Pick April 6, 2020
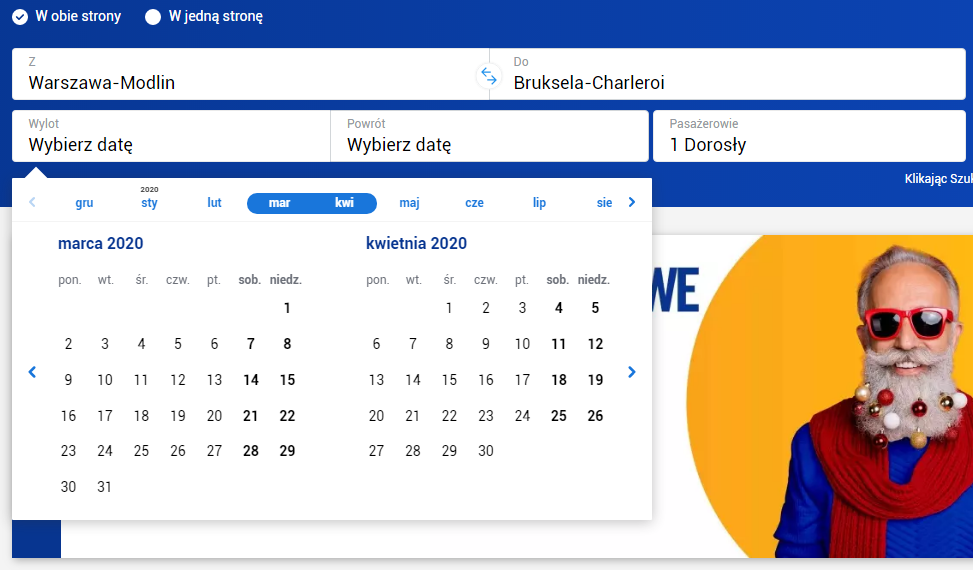The image size is (973, 570). [x=376, y=344]
